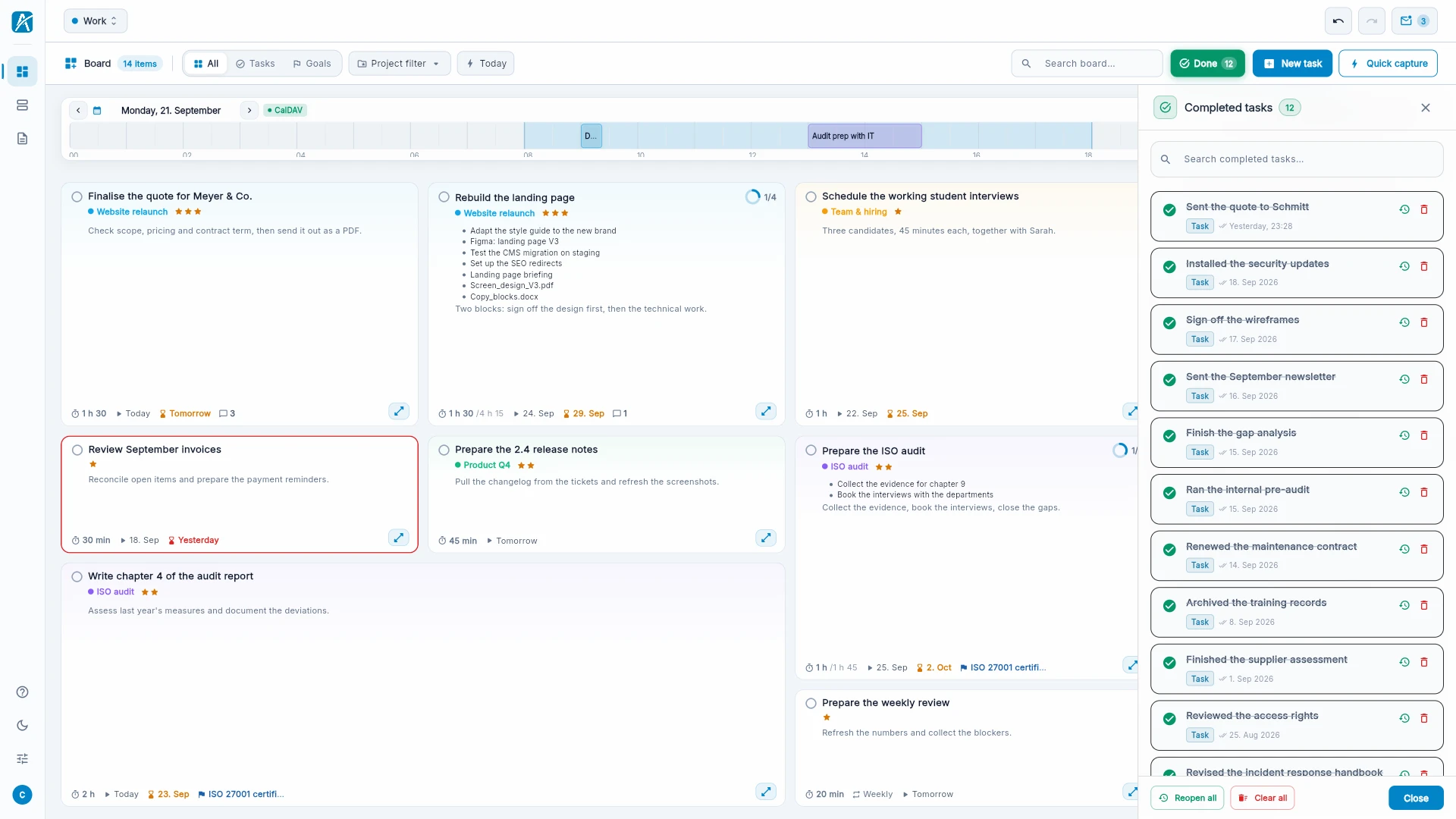Click the Quick capture button
This screenshot has height=819, width=1456.
(x=1389, y=64)
